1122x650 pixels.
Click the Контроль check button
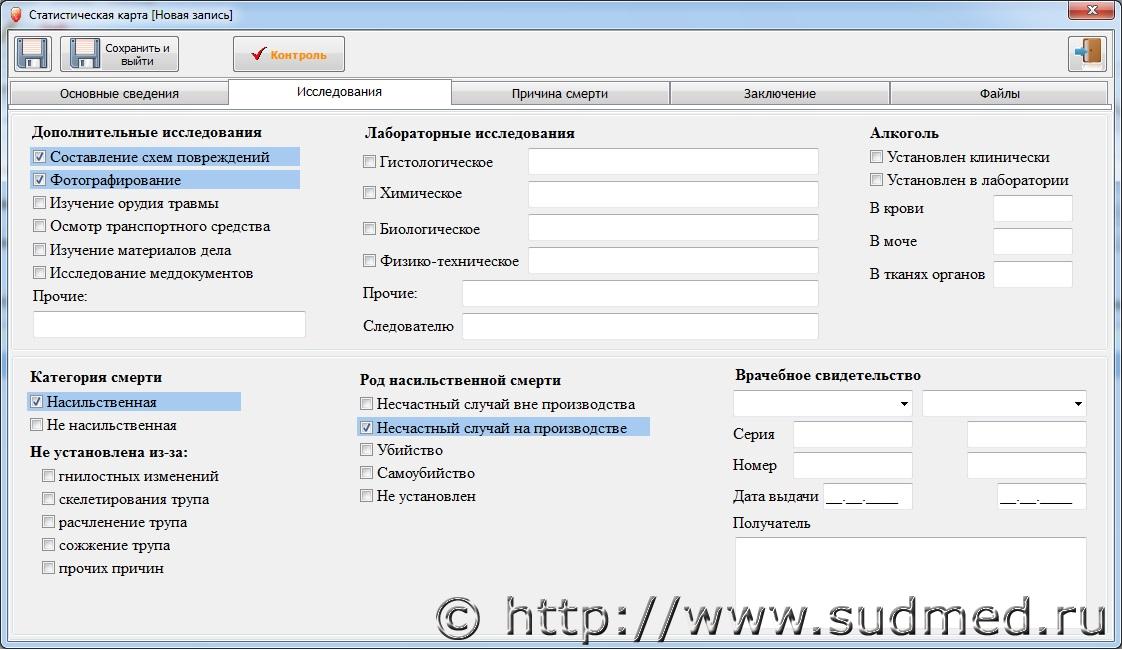pyautogui.click(x=289, y=54)
